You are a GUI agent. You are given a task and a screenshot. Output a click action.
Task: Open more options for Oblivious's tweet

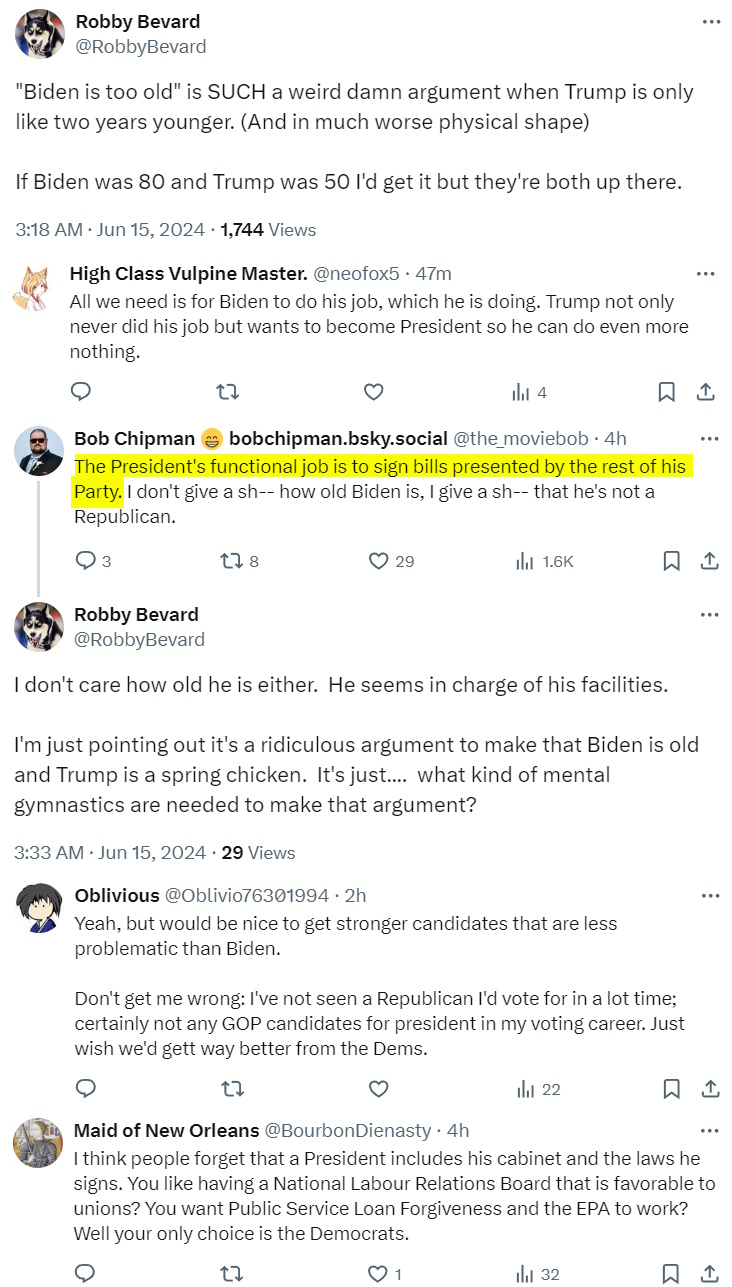709,895
